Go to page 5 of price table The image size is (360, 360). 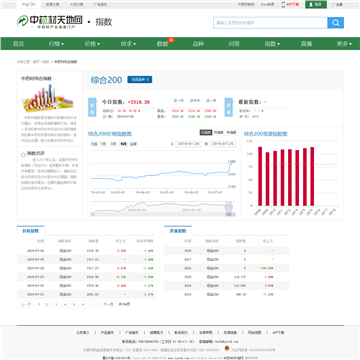click(x=74, y=304)
